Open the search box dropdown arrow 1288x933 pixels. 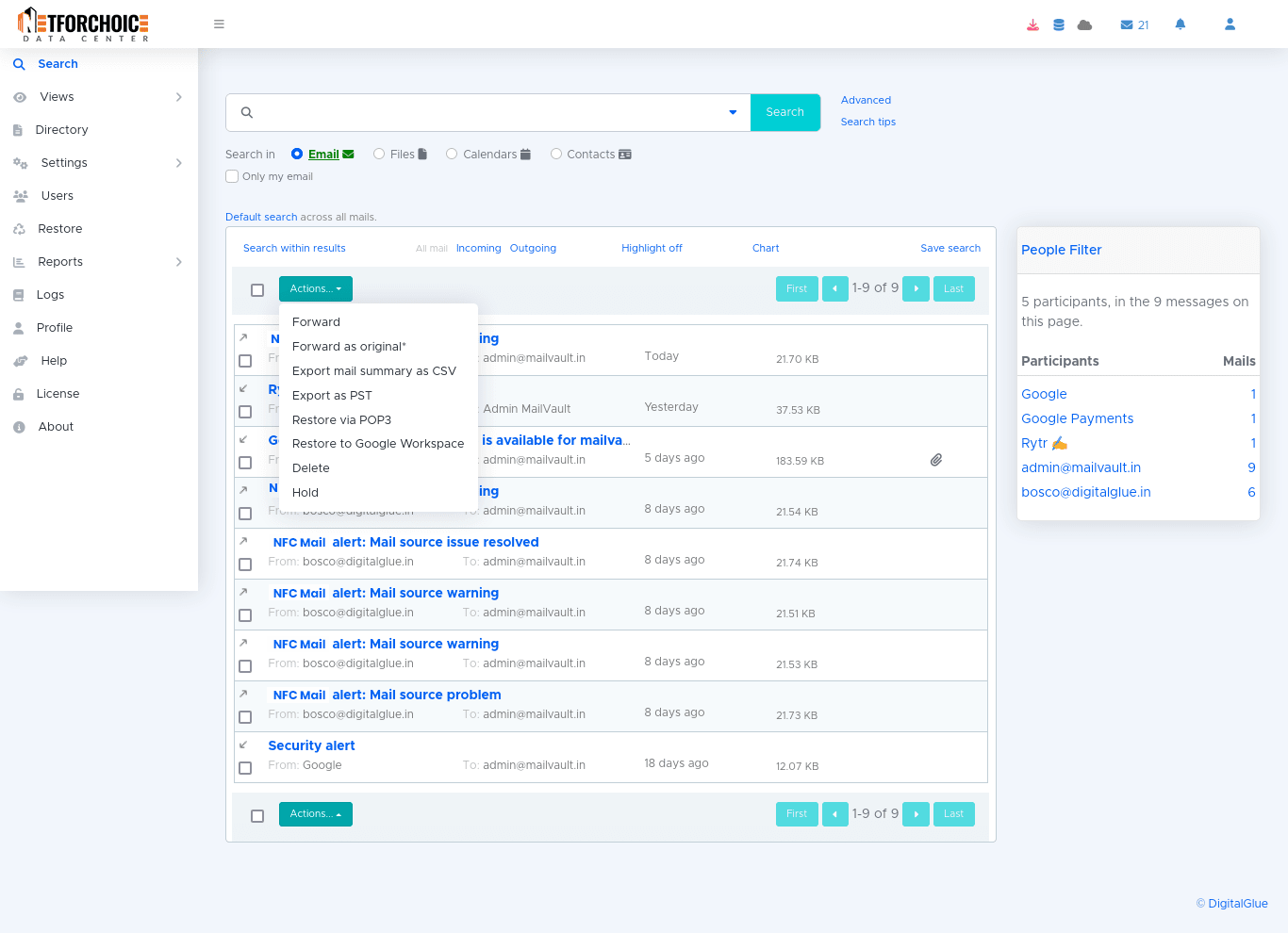[733, 112]
